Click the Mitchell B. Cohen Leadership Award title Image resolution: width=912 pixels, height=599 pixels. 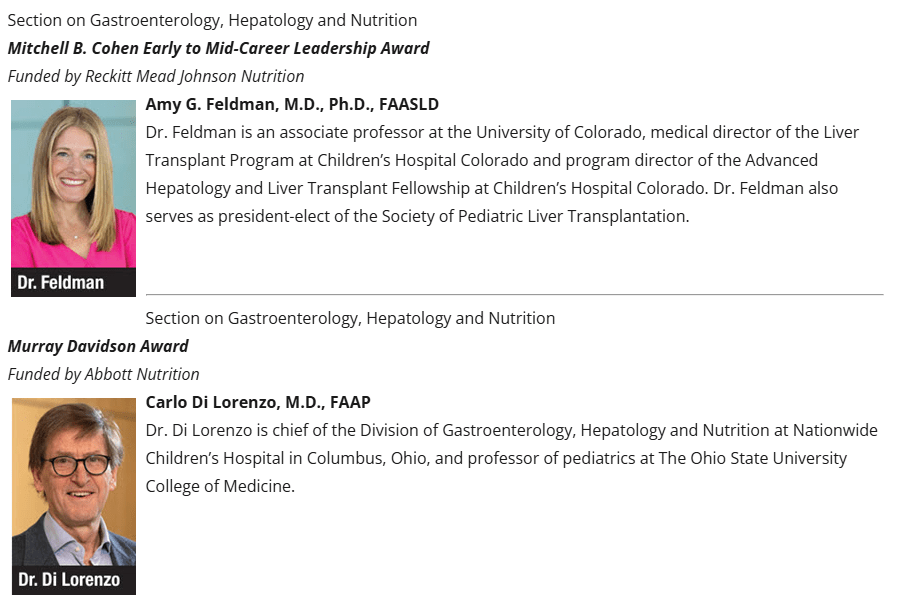click(218, 48)
